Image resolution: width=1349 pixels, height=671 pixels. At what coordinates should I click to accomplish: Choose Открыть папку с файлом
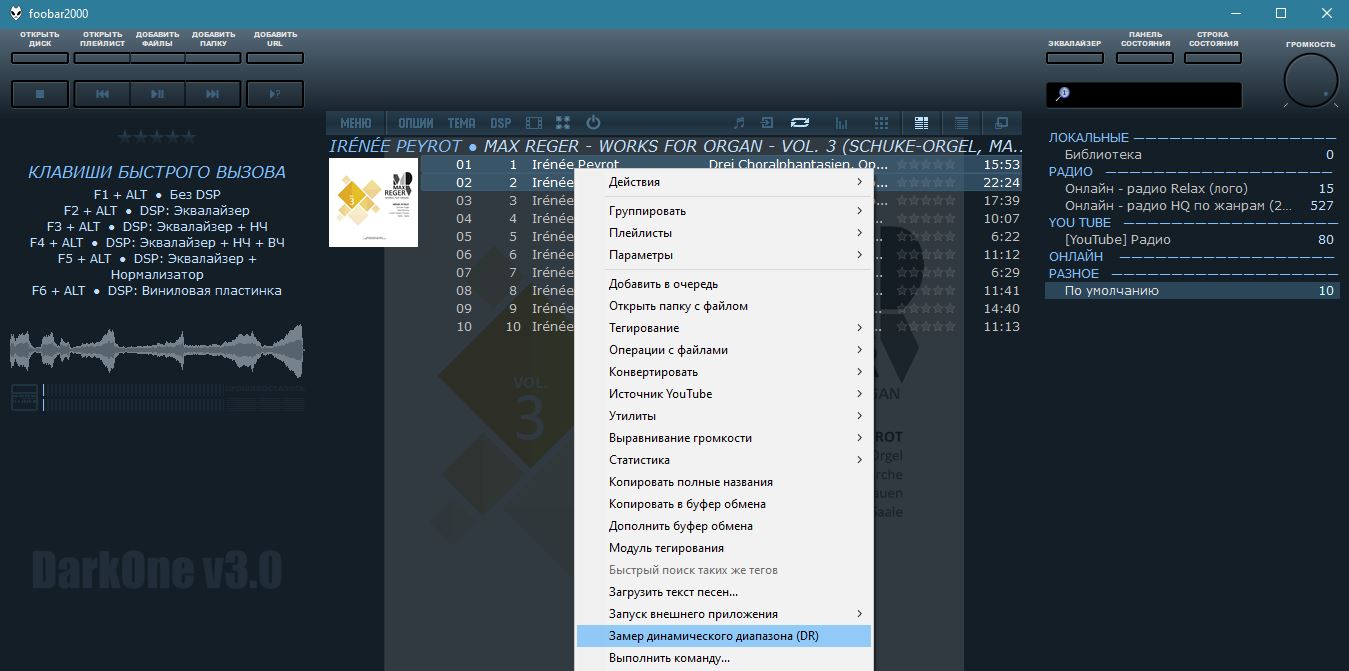pos(724,306)
